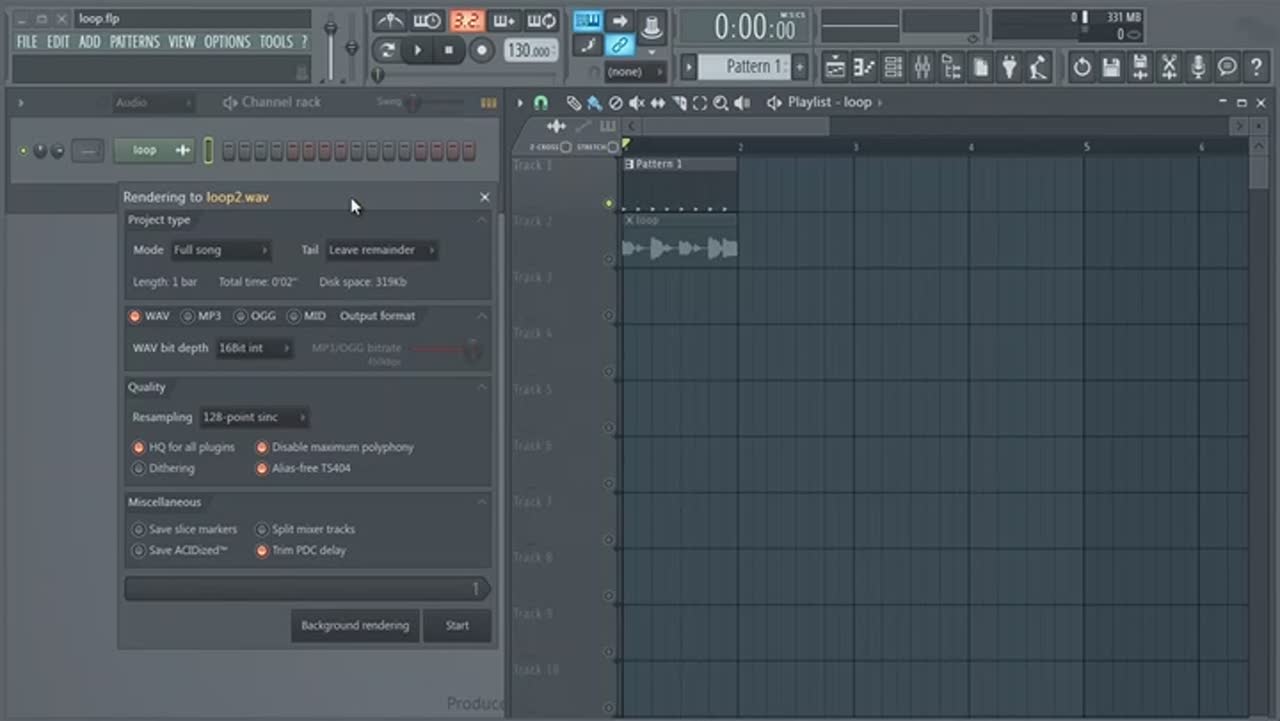Click the microphone recording icon
The height and width of the screenshot is (721, 1280).
point(1198,67)
